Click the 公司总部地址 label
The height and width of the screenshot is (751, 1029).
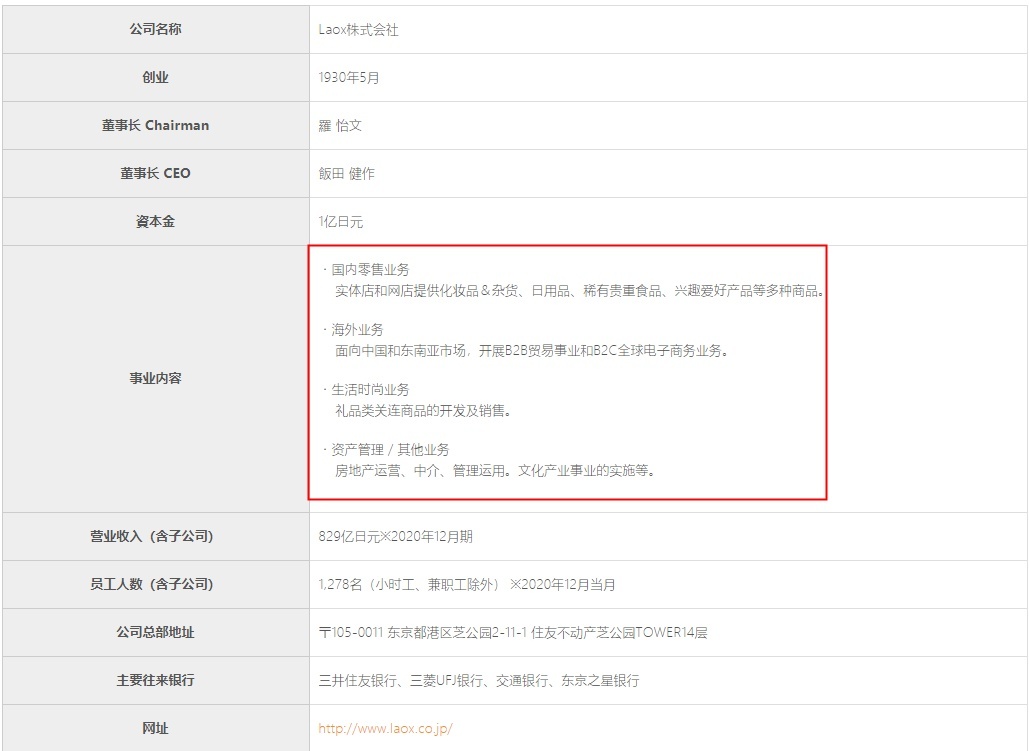[x=156, y=632]
